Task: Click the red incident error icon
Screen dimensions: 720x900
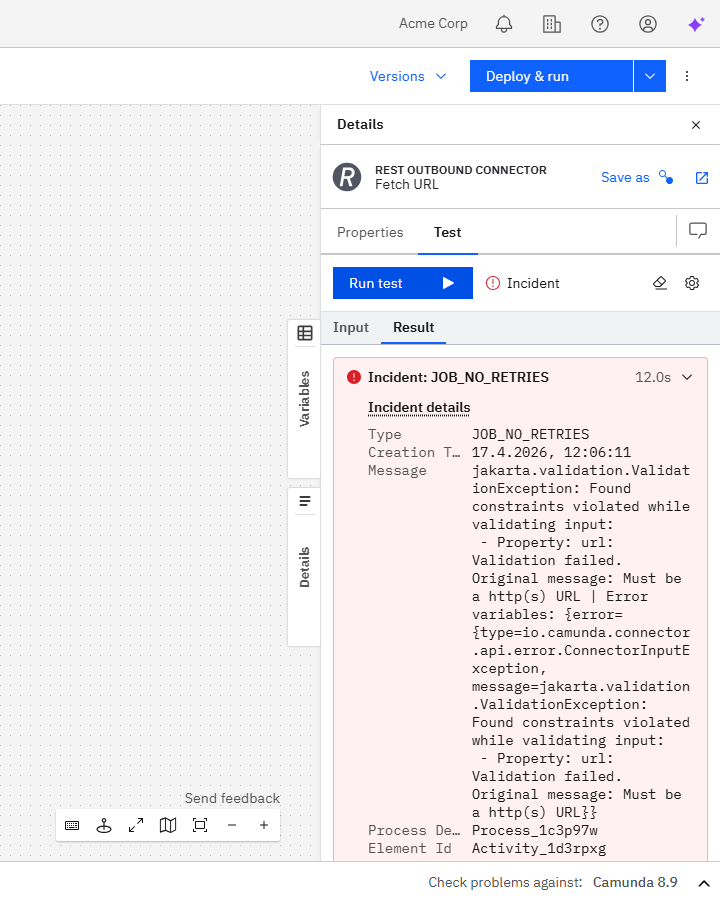Action: tap(354, 377)
